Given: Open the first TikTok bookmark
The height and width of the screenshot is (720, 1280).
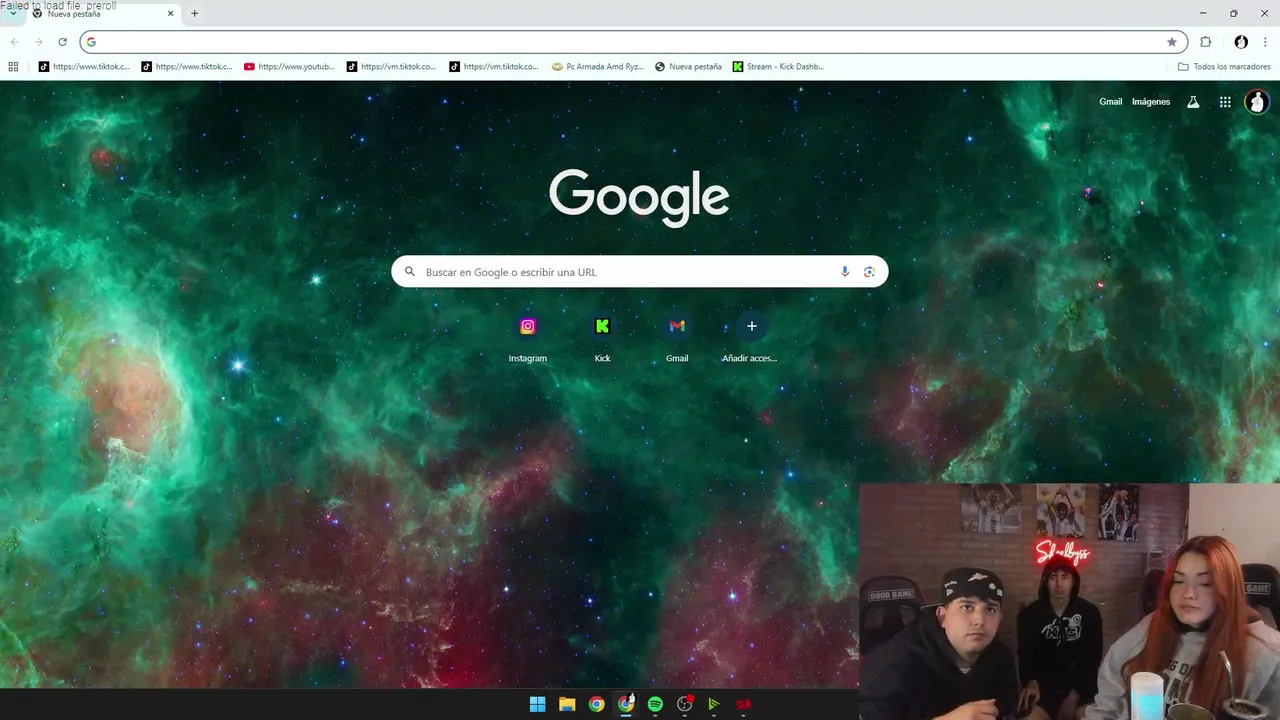Looking at the screenshot, I should pyautogui.click(x=84, y=67).
